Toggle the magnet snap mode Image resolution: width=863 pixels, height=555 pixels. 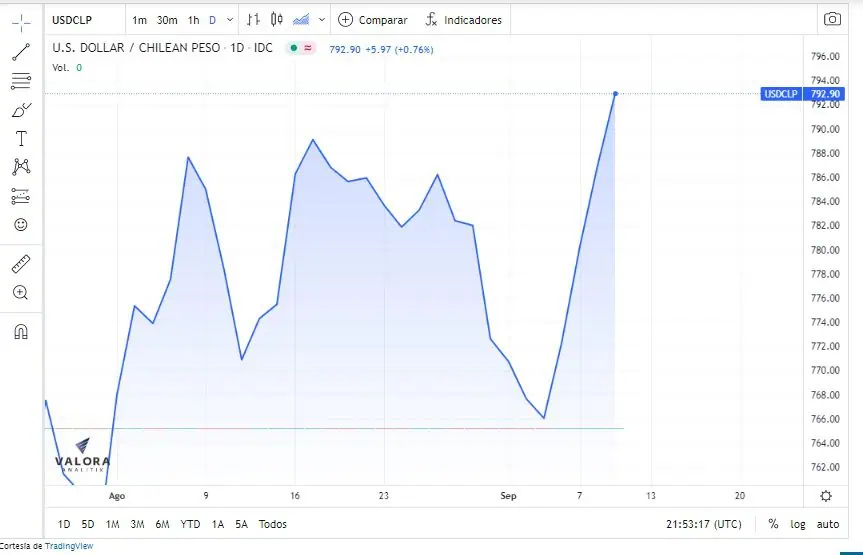(20, 332)
